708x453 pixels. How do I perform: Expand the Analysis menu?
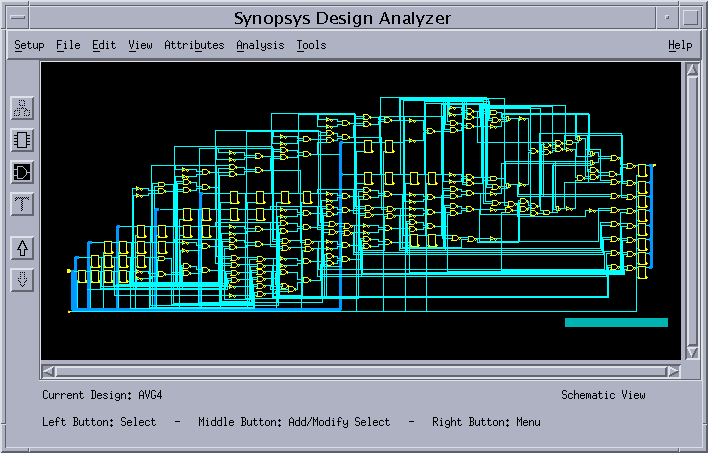pos(260,45)
